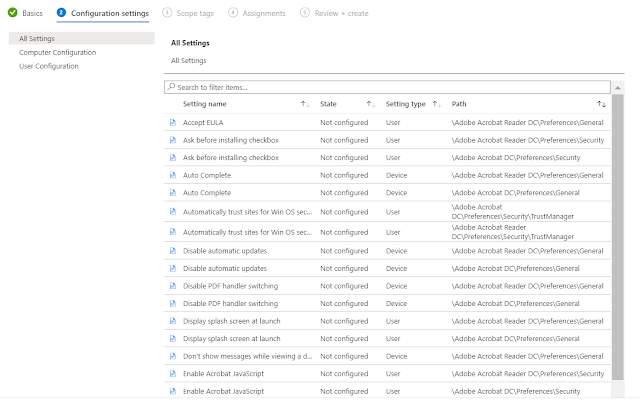Click the Assignments step 4 circle icon
The image size is (640, 402).
coord(233,13)
